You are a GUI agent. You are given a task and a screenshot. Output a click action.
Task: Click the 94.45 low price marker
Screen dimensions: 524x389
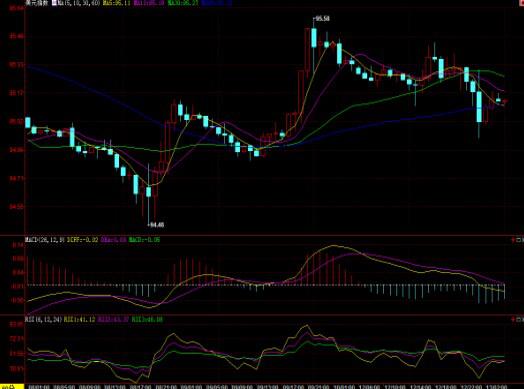click(156, 225)
